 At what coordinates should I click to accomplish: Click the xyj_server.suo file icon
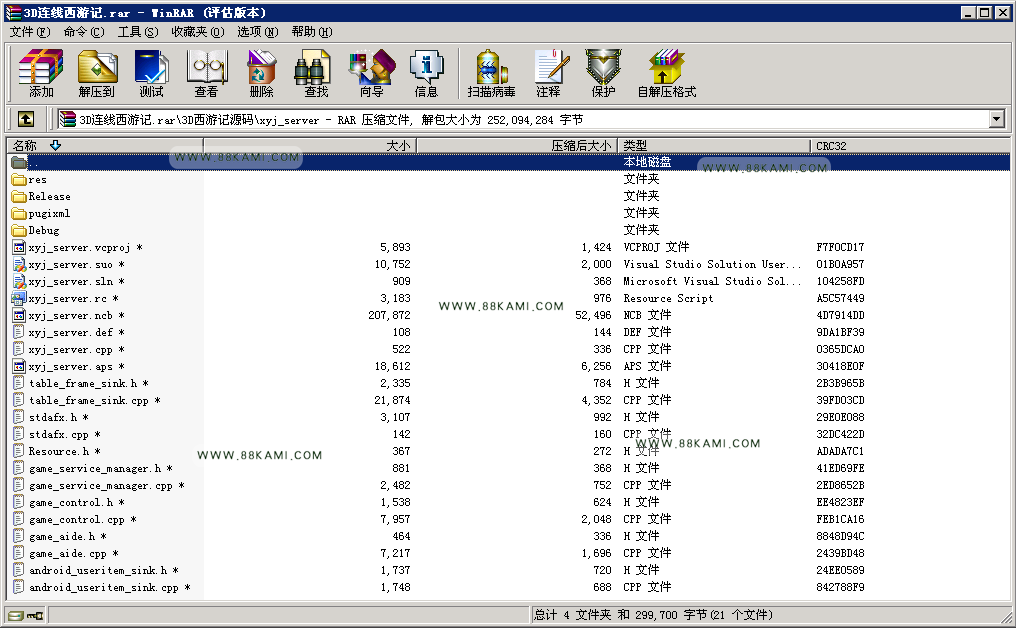coord(19,264)
